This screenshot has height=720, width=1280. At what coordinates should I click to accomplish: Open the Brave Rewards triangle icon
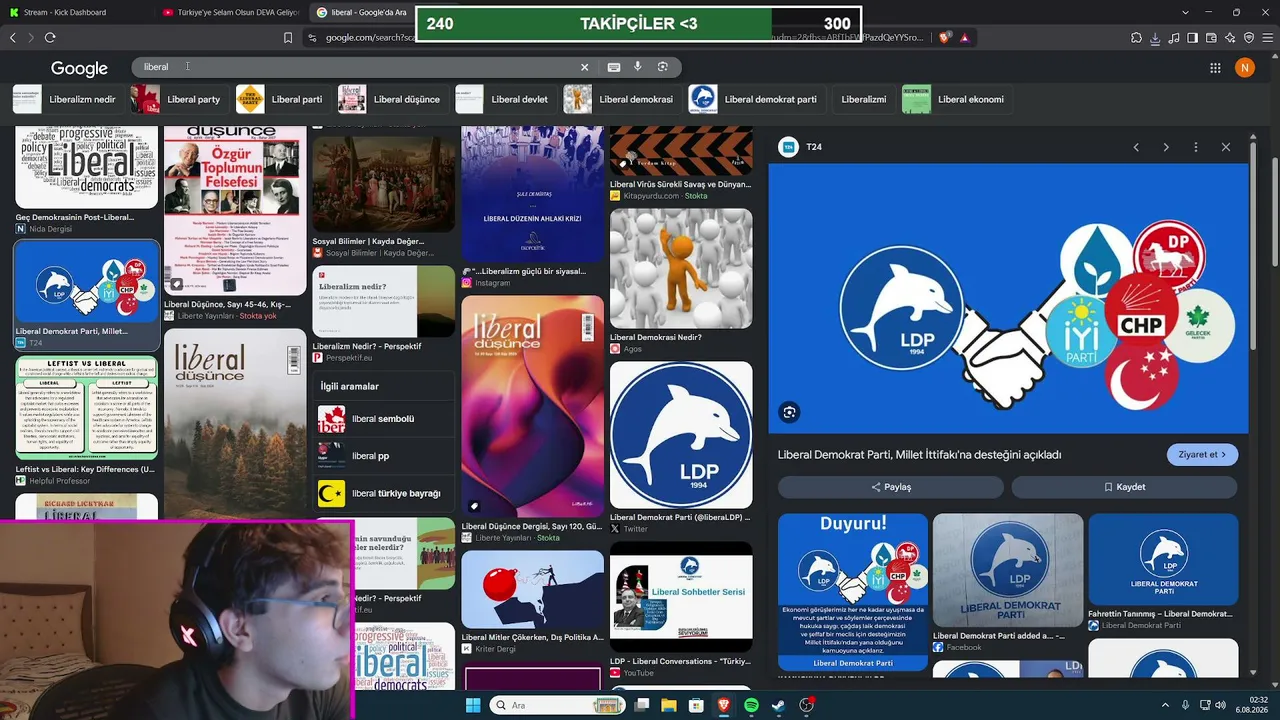(x=965, y=37)
